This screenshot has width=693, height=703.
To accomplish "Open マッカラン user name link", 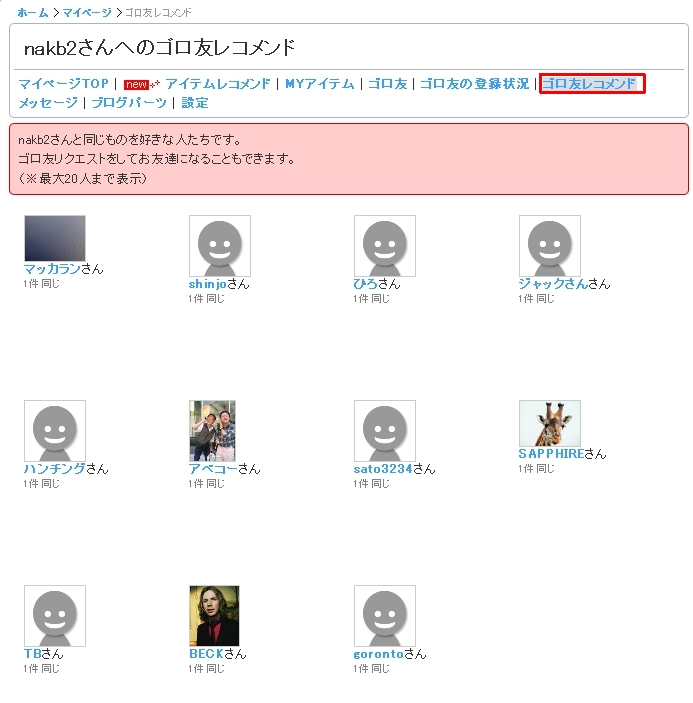I will click(52, 269).
